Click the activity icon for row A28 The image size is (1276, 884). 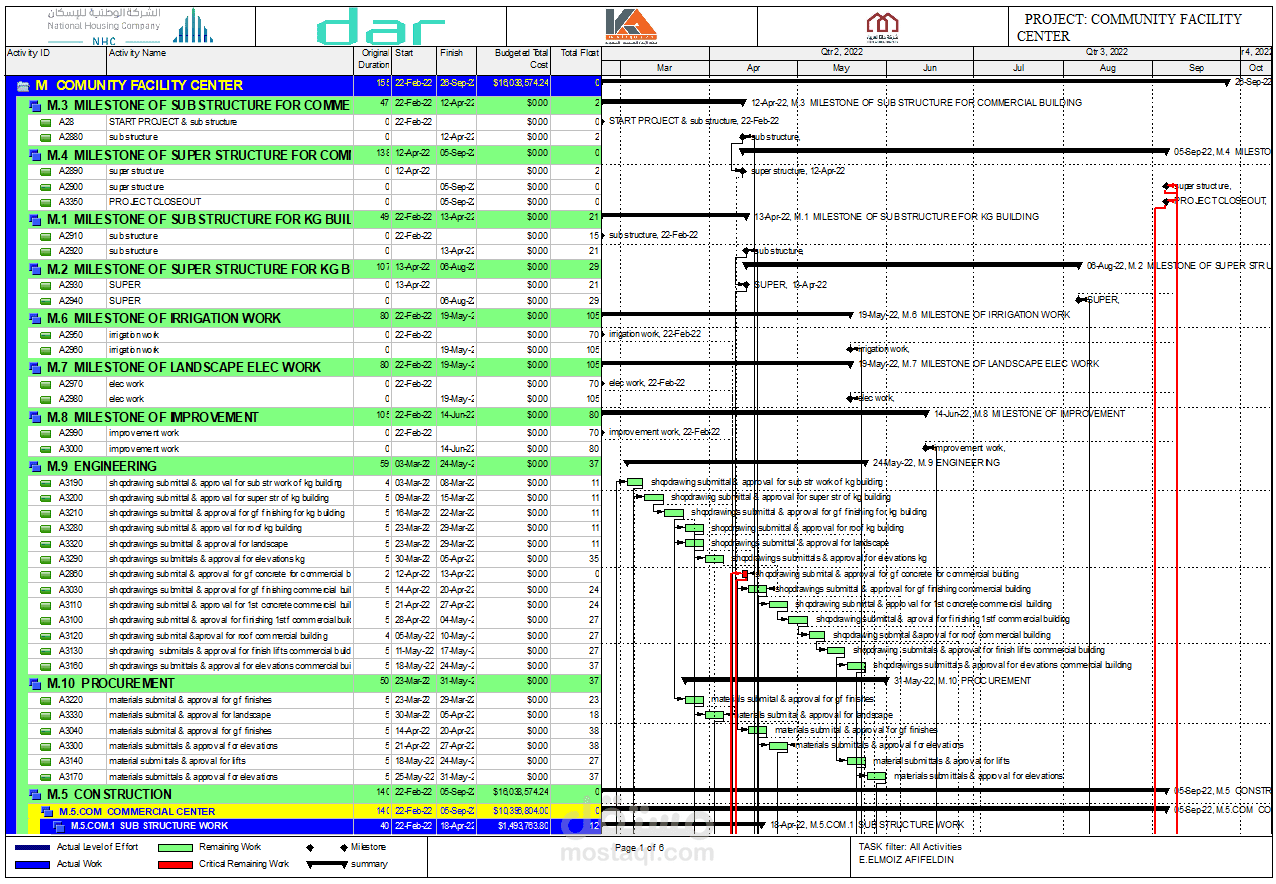pos(45,122)
